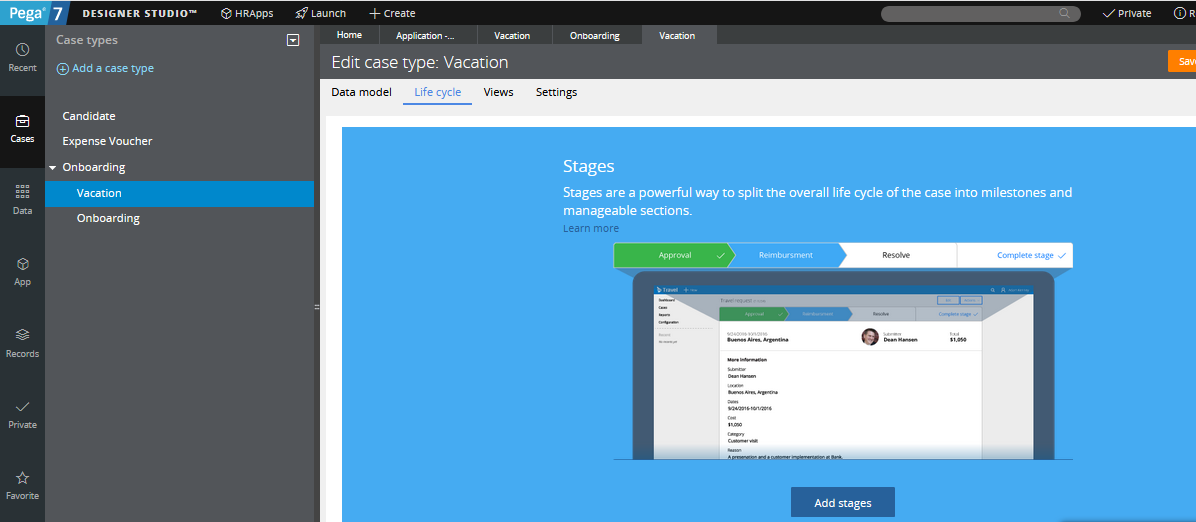This screenshot has height=522, width=1196.
Task: Click the Learn more link
Action: pyautogui.click(x=591, y=228)
